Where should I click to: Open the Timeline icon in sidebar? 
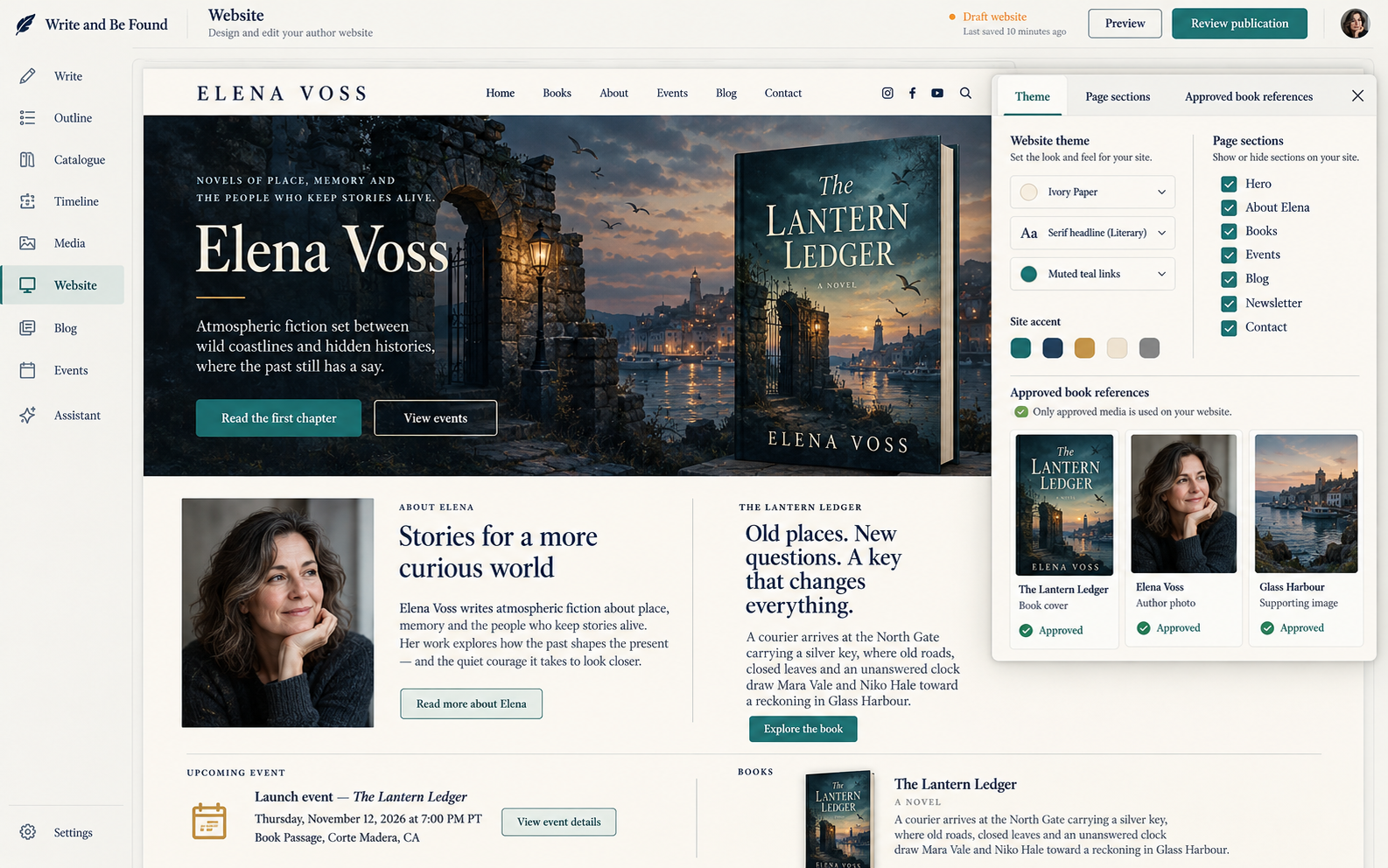click(x=28, y=201)
